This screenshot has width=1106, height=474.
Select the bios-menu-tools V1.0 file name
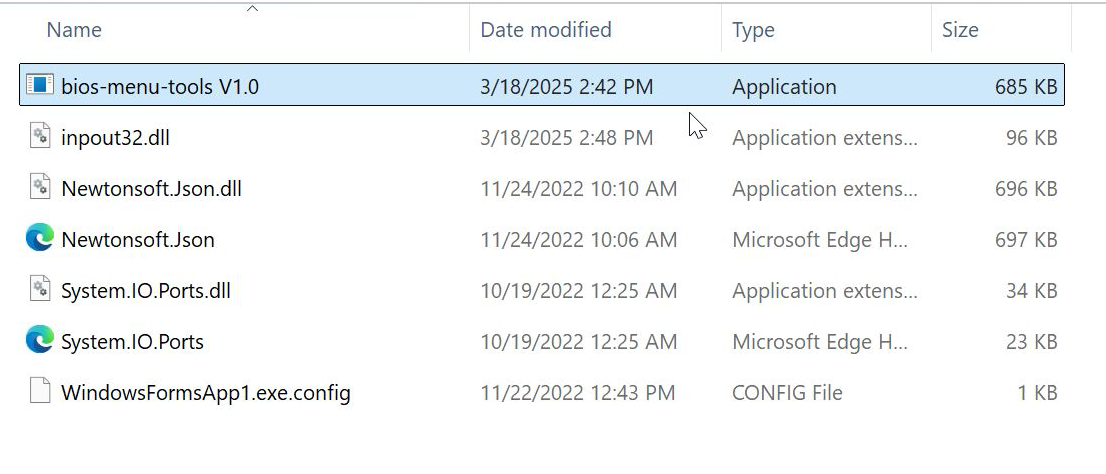160,87
